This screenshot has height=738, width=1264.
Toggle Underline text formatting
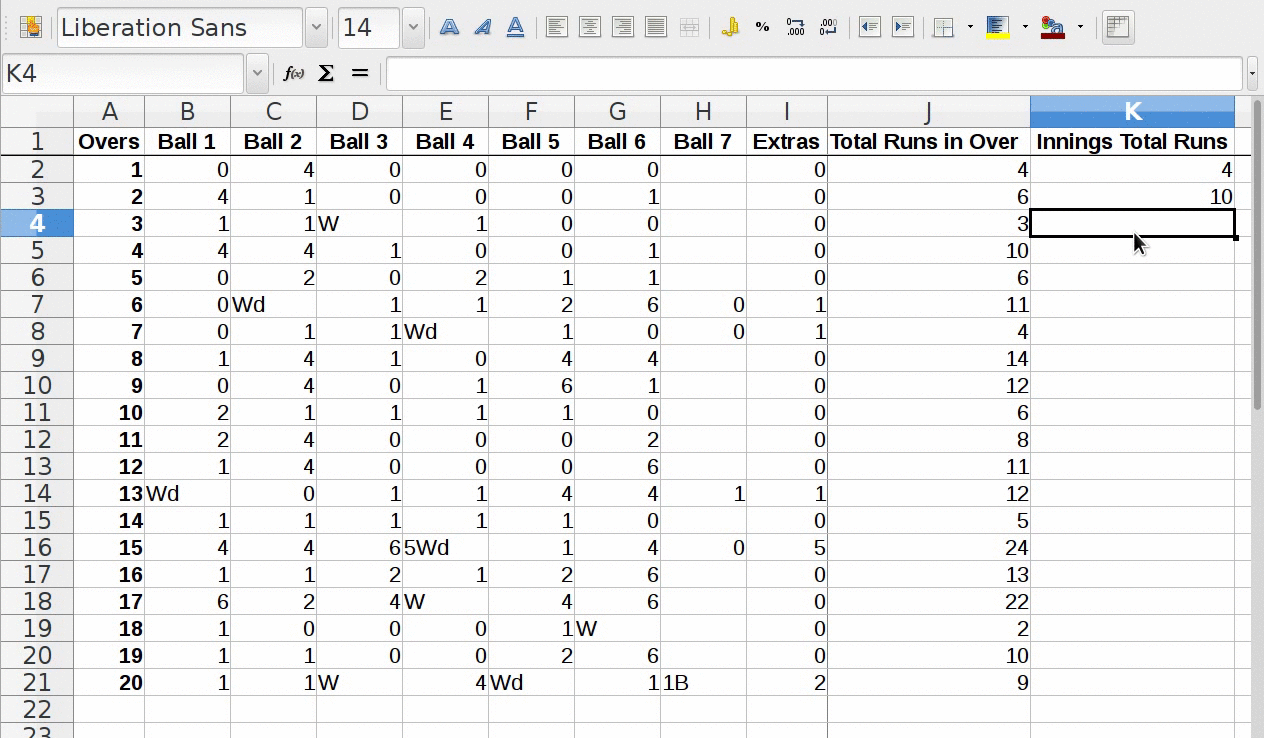tap(516, 28)
